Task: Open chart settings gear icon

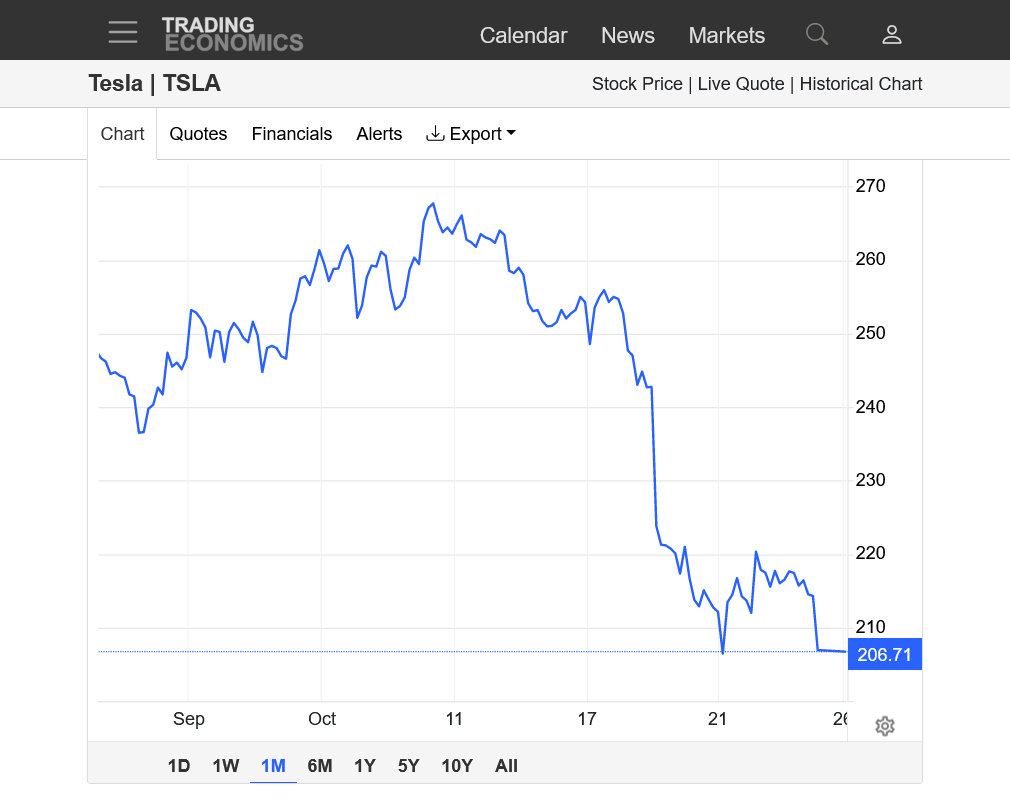Action: pyautogui.click(x=885, y=726)
